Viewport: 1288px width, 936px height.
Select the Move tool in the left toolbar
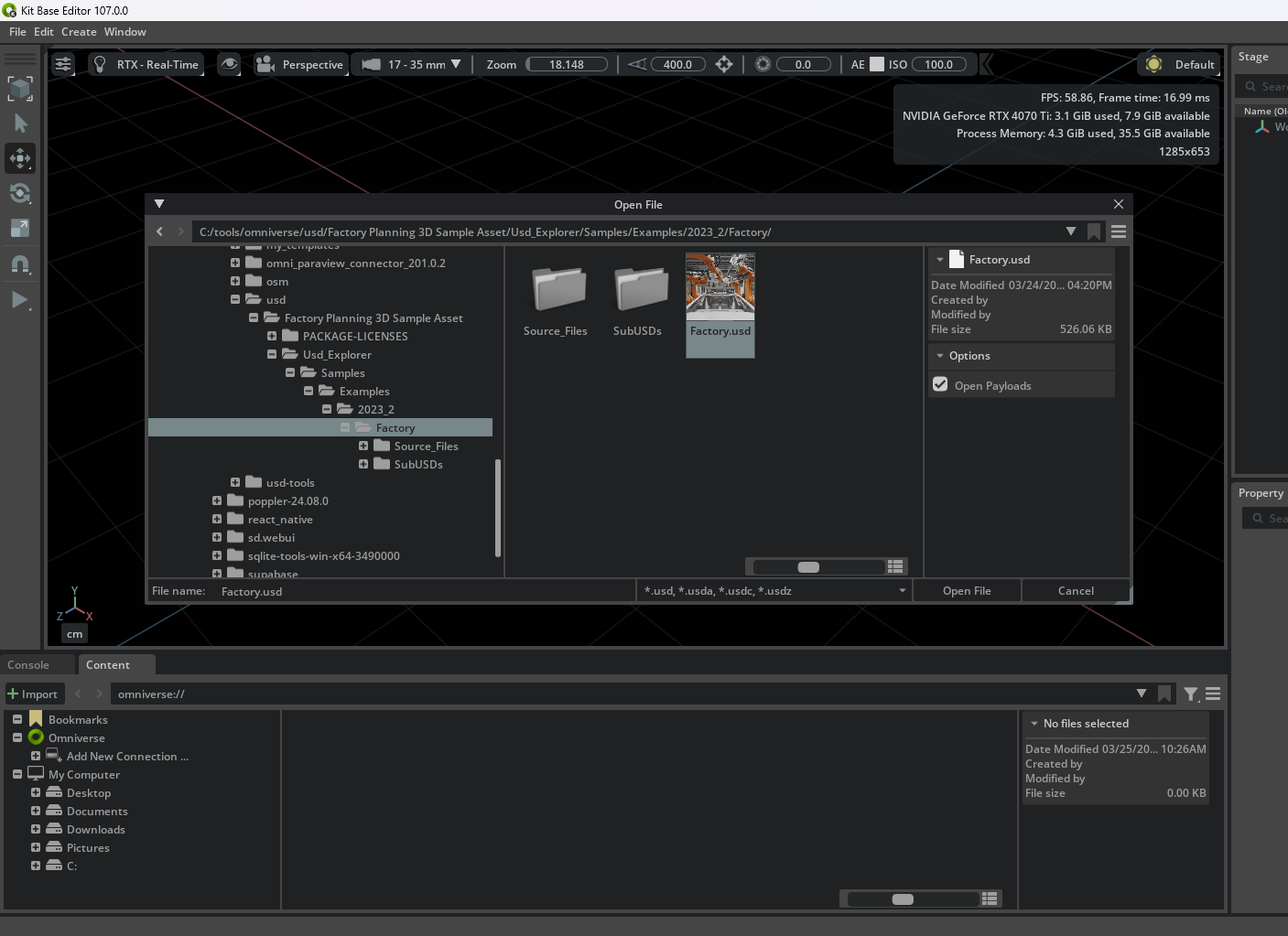coord(20,158)
